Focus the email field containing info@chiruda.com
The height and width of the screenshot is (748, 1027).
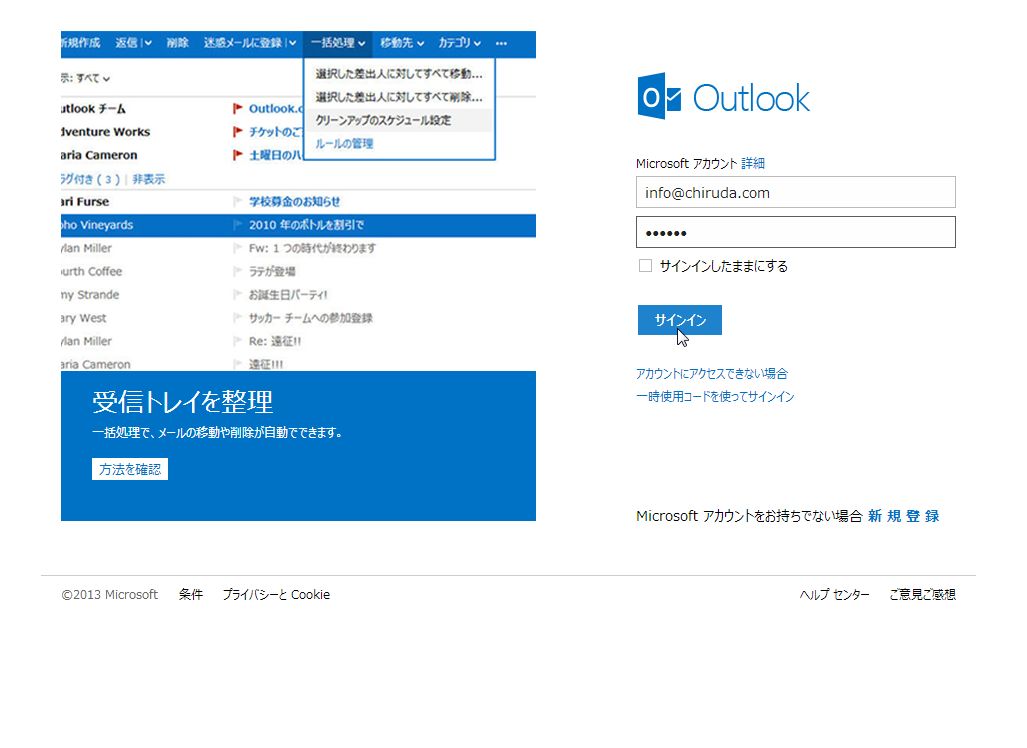tap(796, 193)
